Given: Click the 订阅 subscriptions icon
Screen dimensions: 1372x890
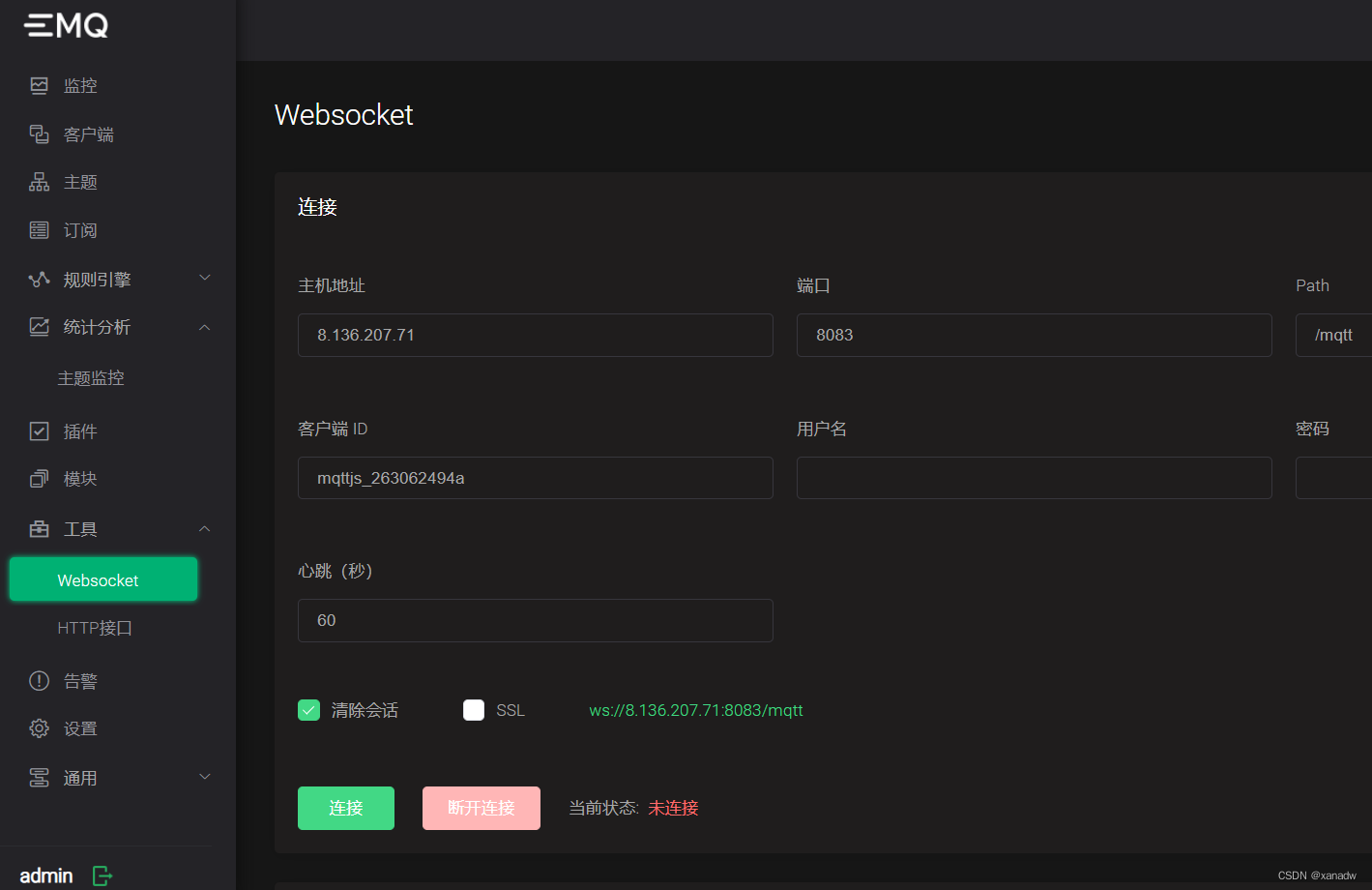Looking at the screenshot, I should click(x=39, y=230).
